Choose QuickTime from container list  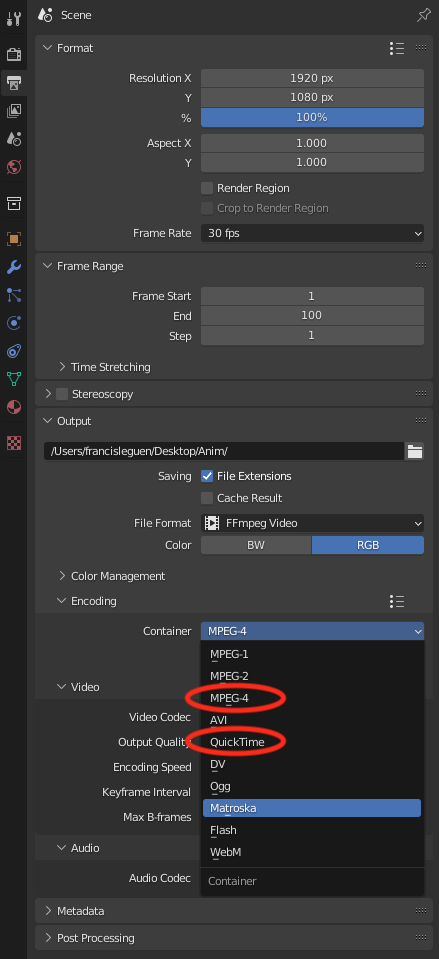pos(237,742)
